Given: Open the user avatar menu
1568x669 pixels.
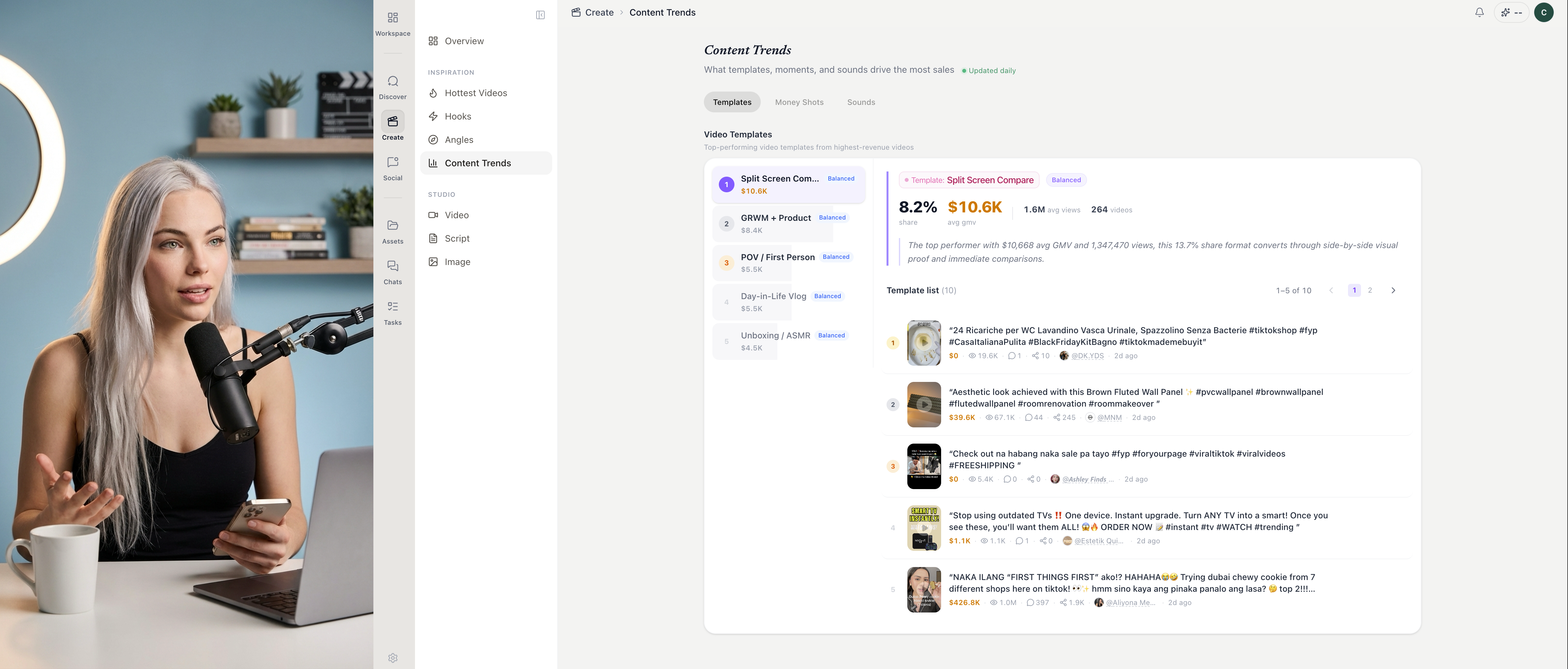Looking at the screenshot, I should tap(1544, 12).
